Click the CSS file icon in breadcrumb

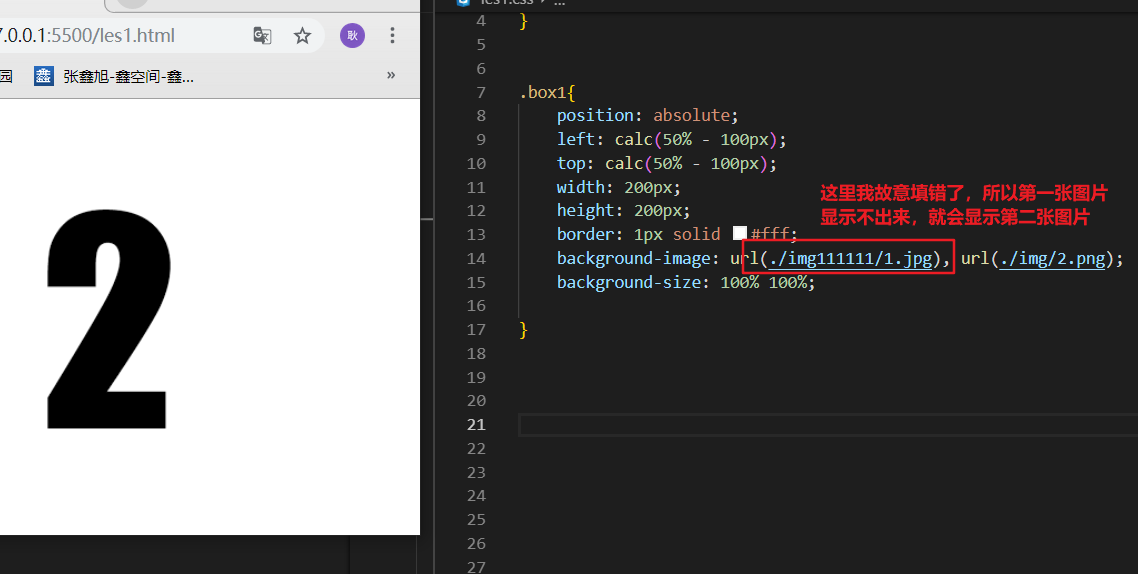pyautogui.click(x=463, y=2)
